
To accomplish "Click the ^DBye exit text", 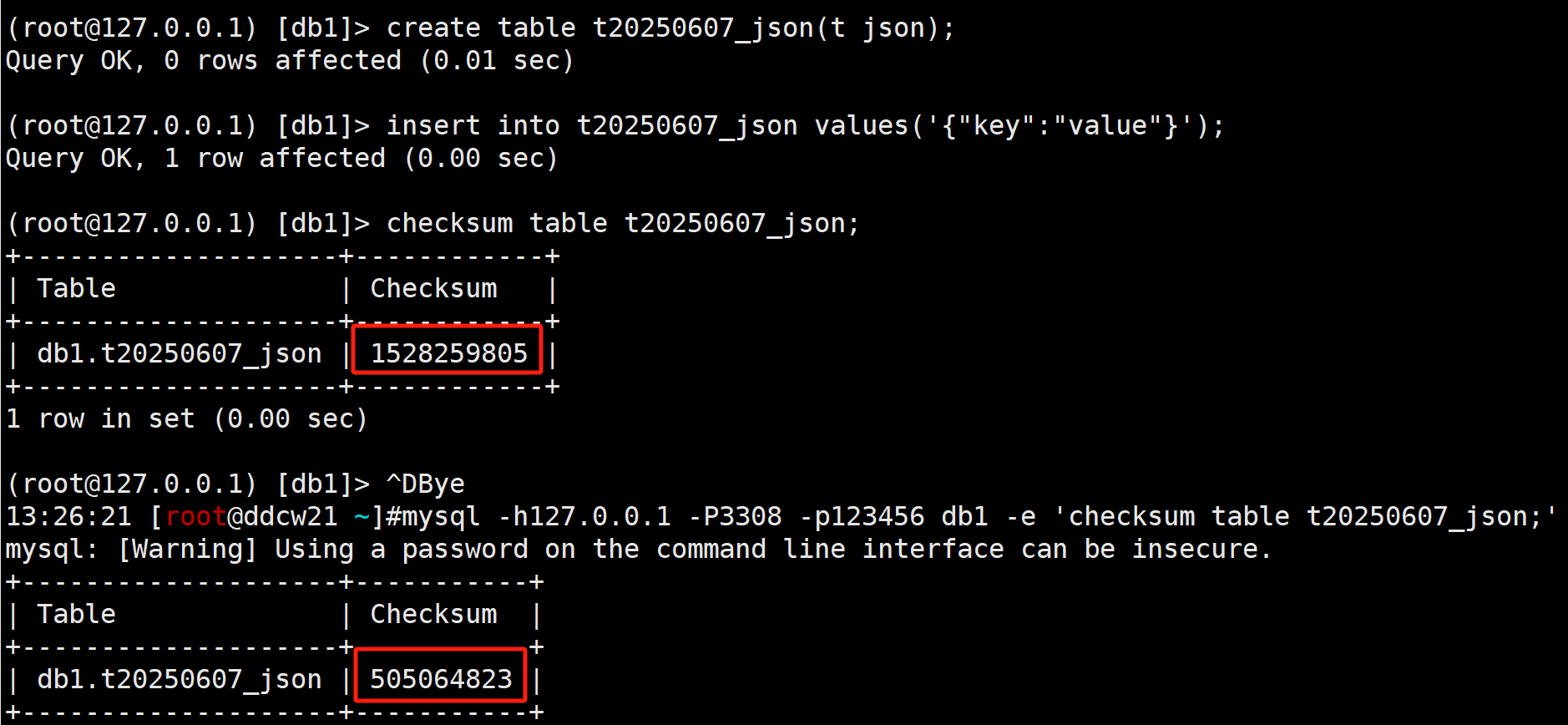I will pos(425,484).
